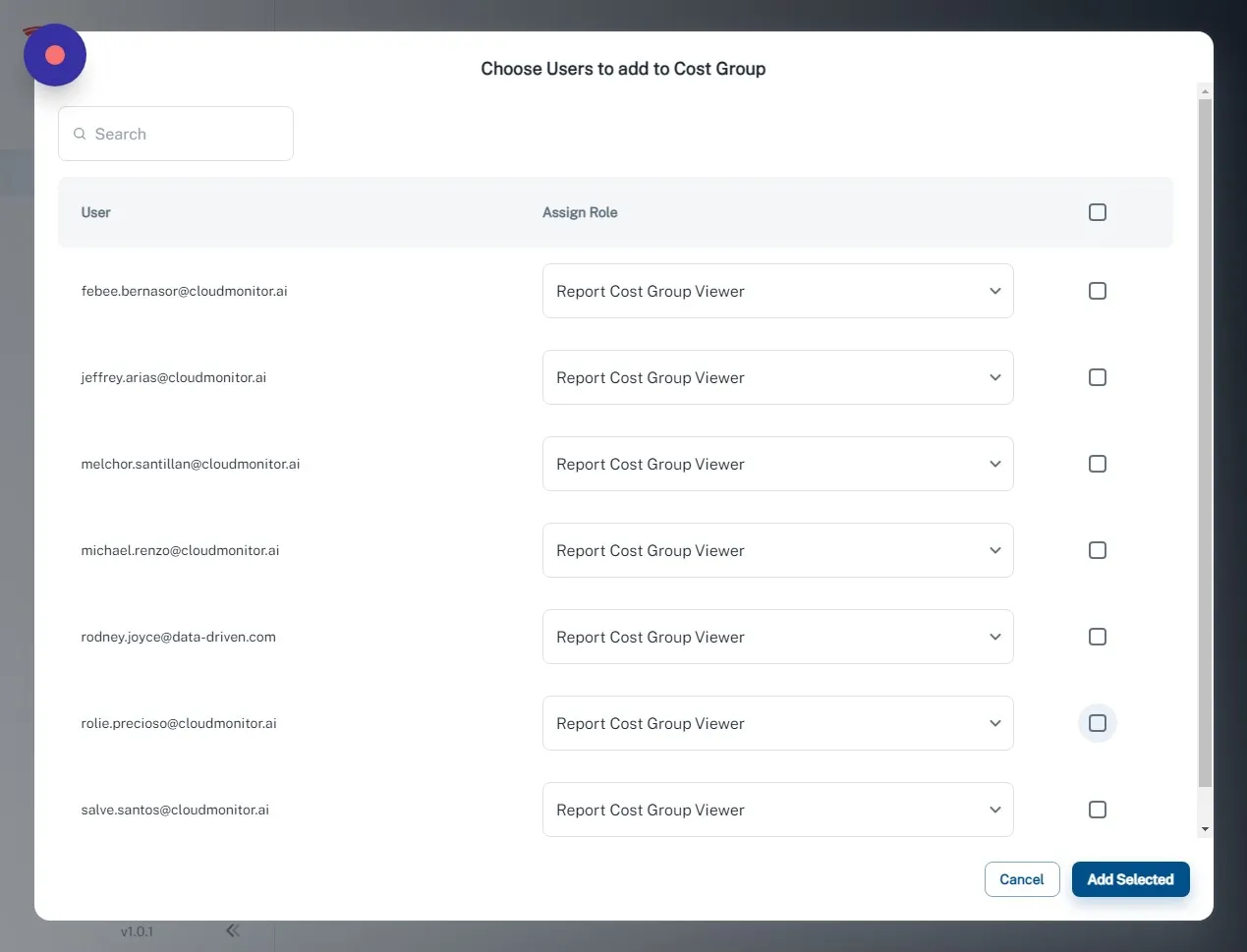1247x952 pixels.
Task: Click the email febee.bernasor@cloudmonitor.ai
Action: click(184, 291)
